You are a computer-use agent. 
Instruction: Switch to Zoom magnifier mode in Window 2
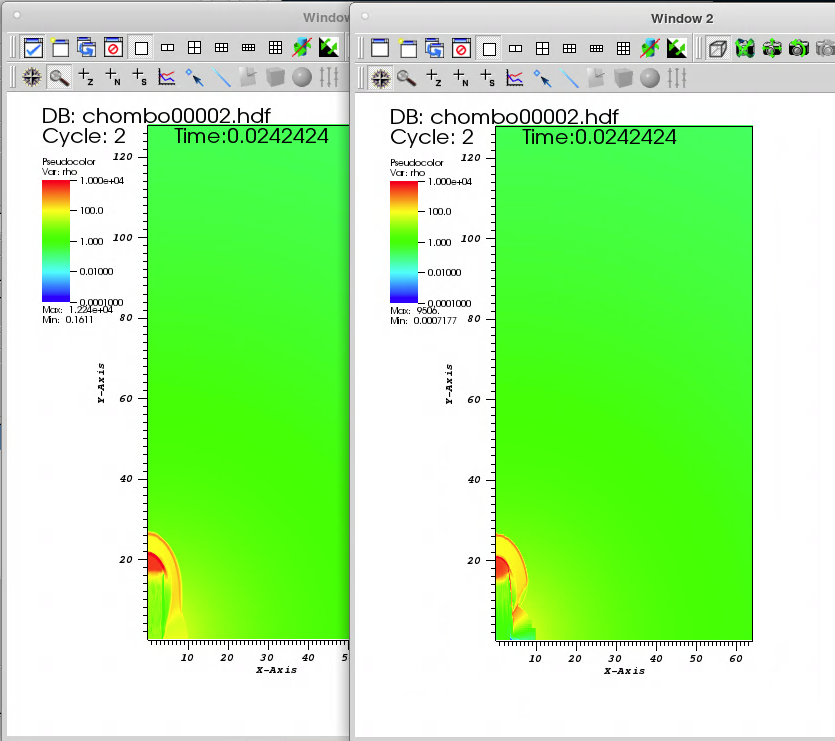coord(406,78)
